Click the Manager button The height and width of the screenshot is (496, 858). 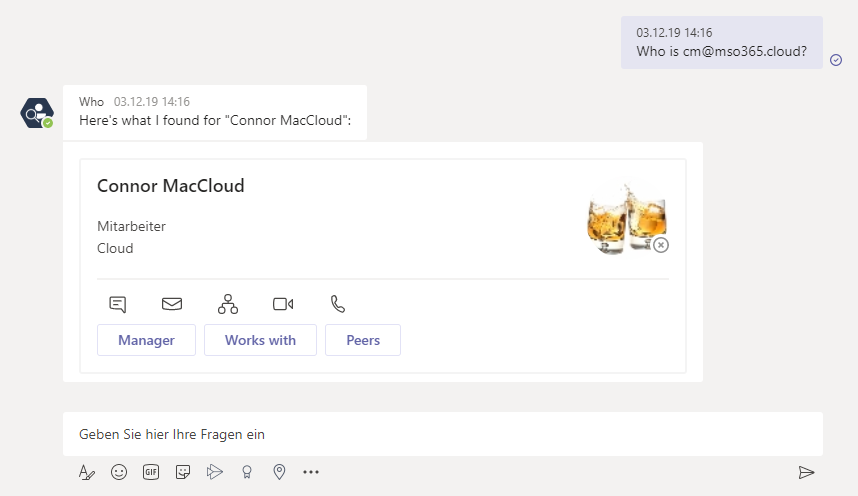(147, 340)
